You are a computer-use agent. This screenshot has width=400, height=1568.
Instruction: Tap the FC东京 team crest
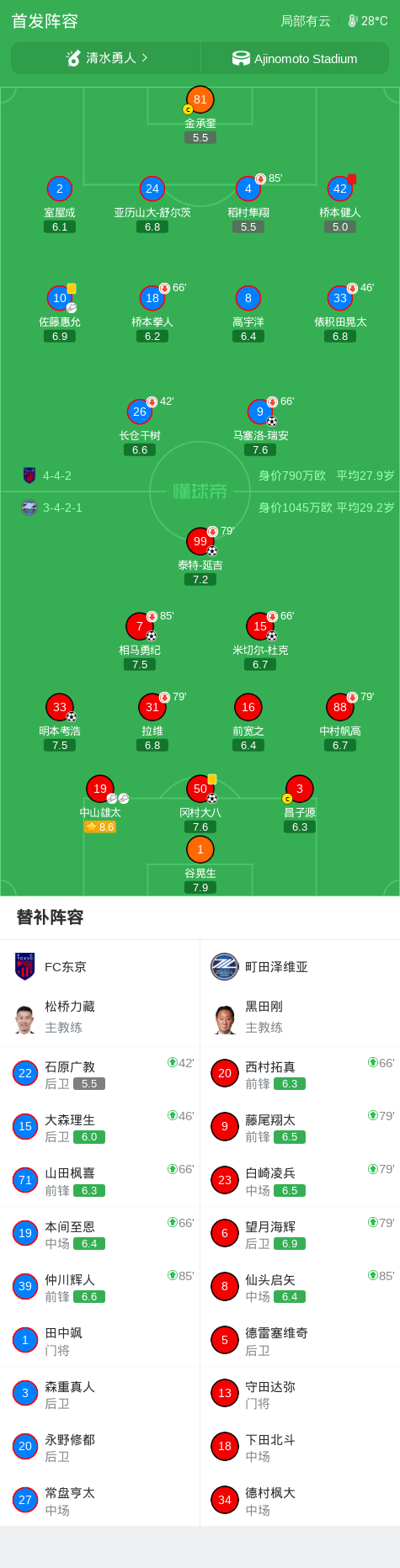(x=25, y=966)
